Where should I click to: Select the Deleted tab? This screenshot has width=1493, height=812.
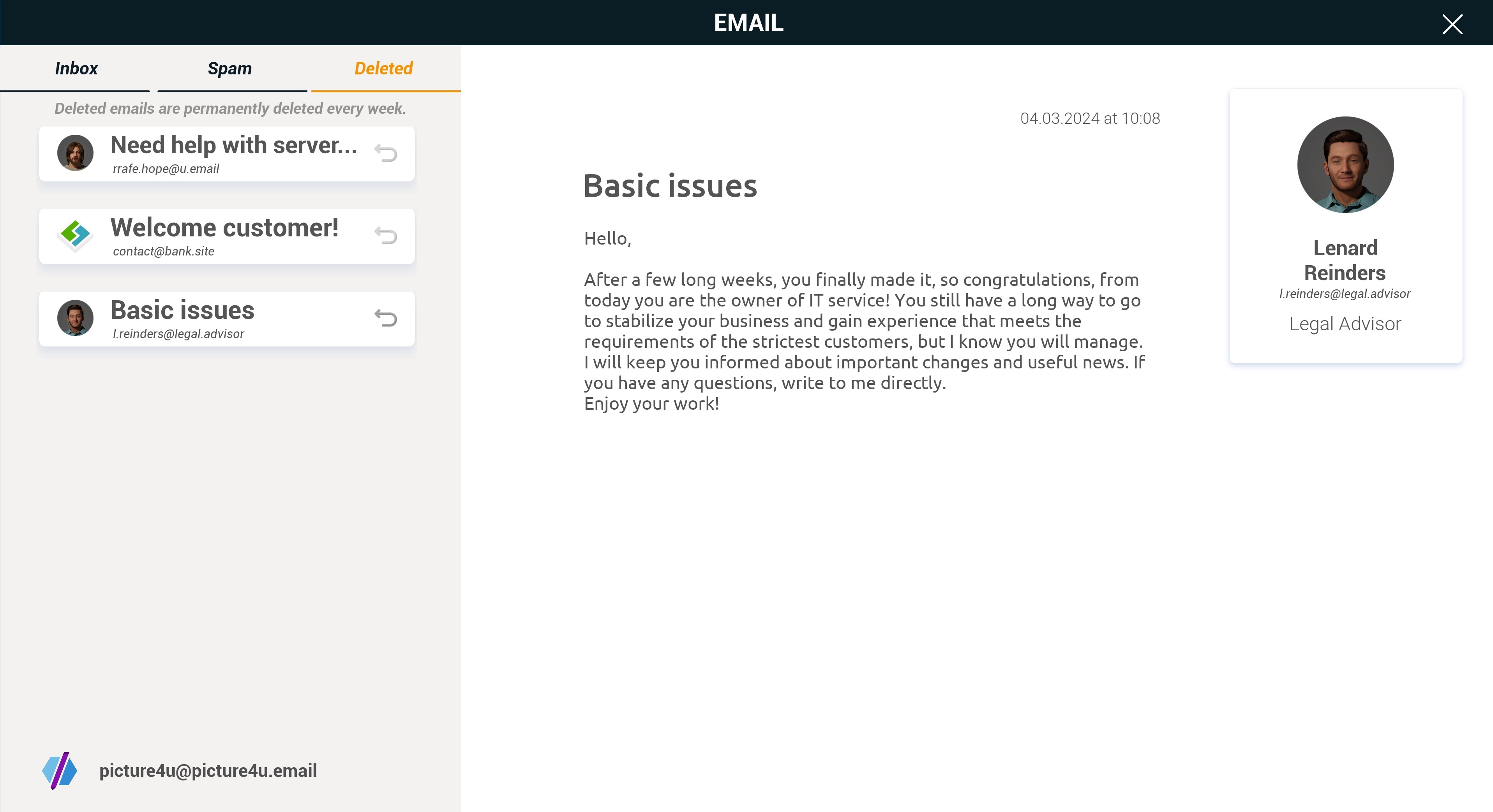[x=383, y=68]
